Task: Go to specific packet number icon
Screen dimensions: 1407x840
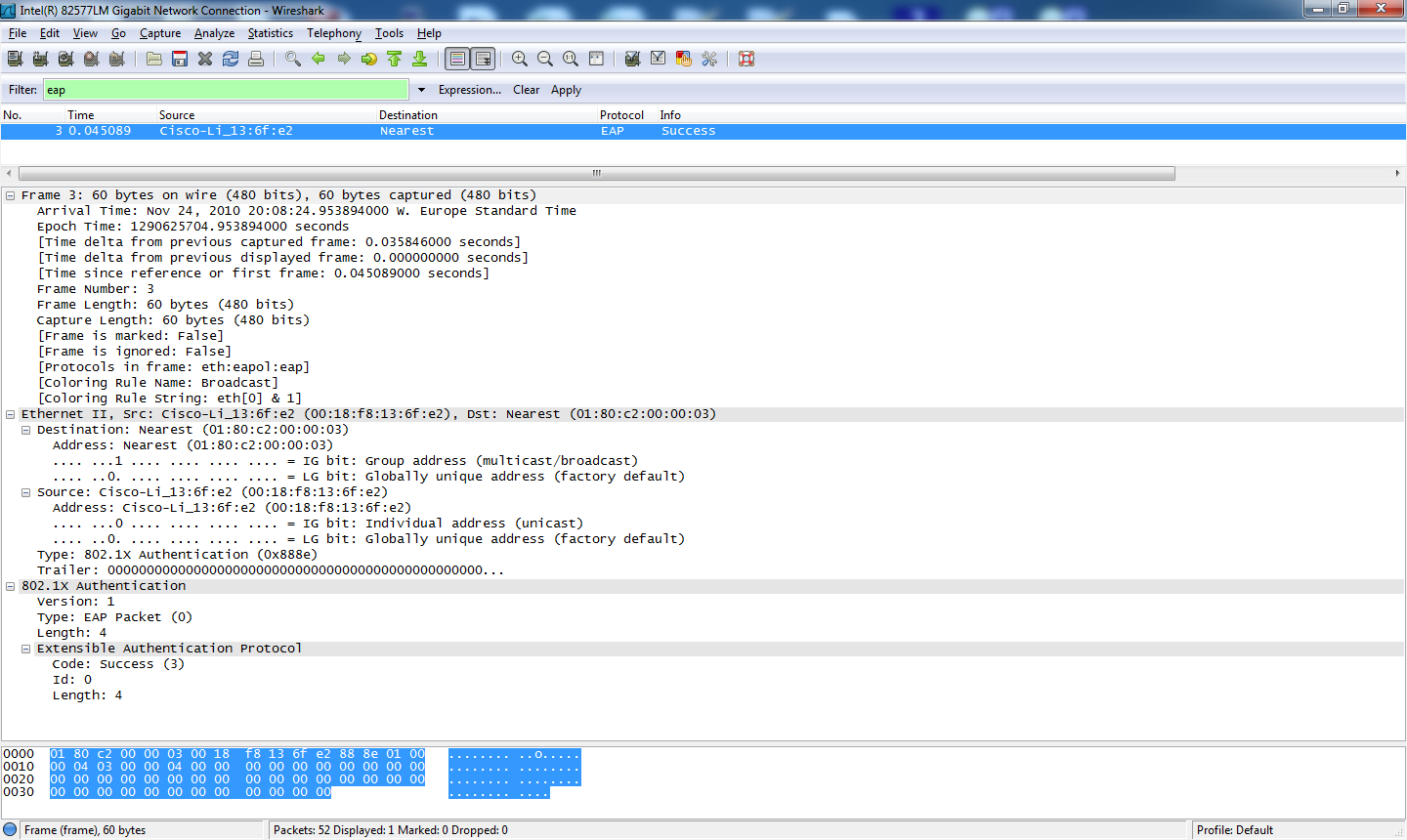Action: [x=369, y=59]
